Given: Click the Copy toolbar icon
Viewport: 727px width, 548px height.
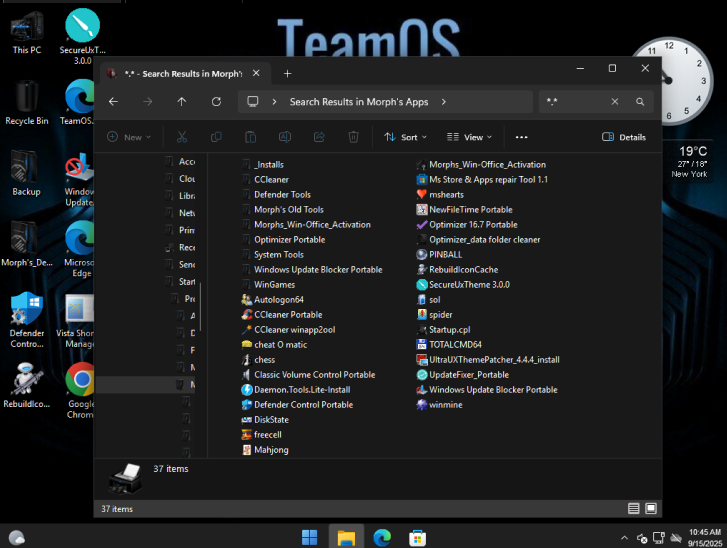Looking at the screenshot, I should [x=216, y=137].
